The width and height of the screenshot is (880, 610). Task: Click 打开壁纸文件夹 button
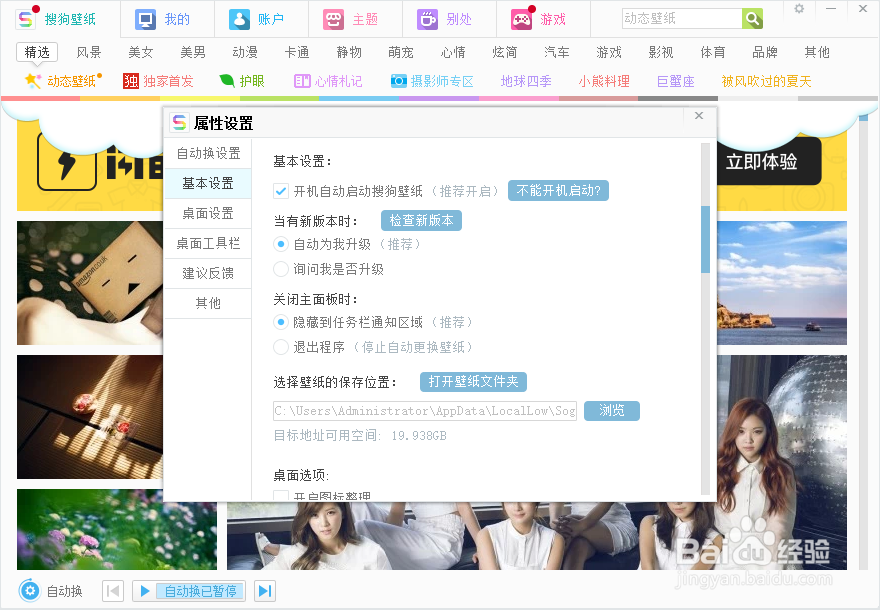pos(473,382)
